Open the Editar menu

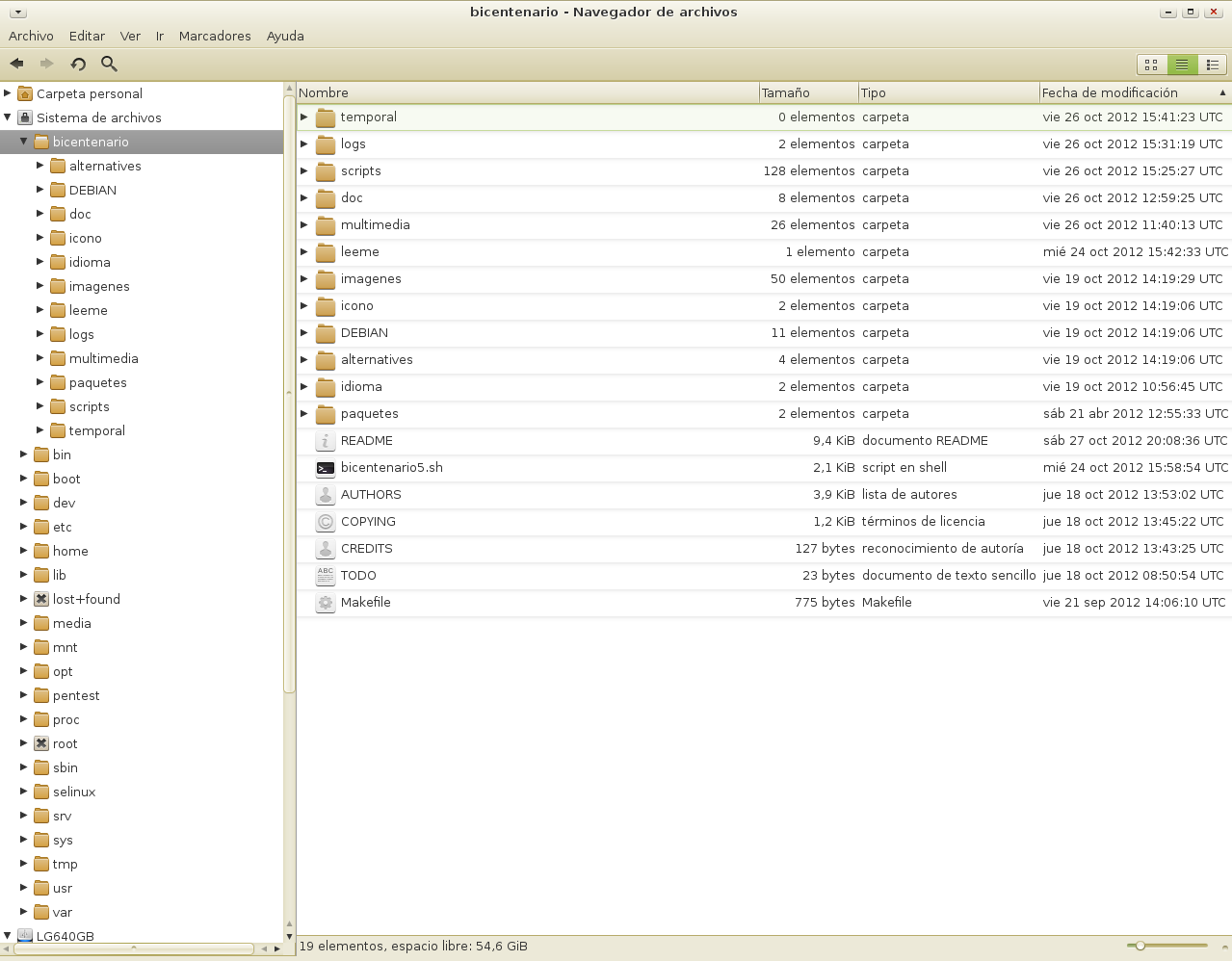point(87,36)
